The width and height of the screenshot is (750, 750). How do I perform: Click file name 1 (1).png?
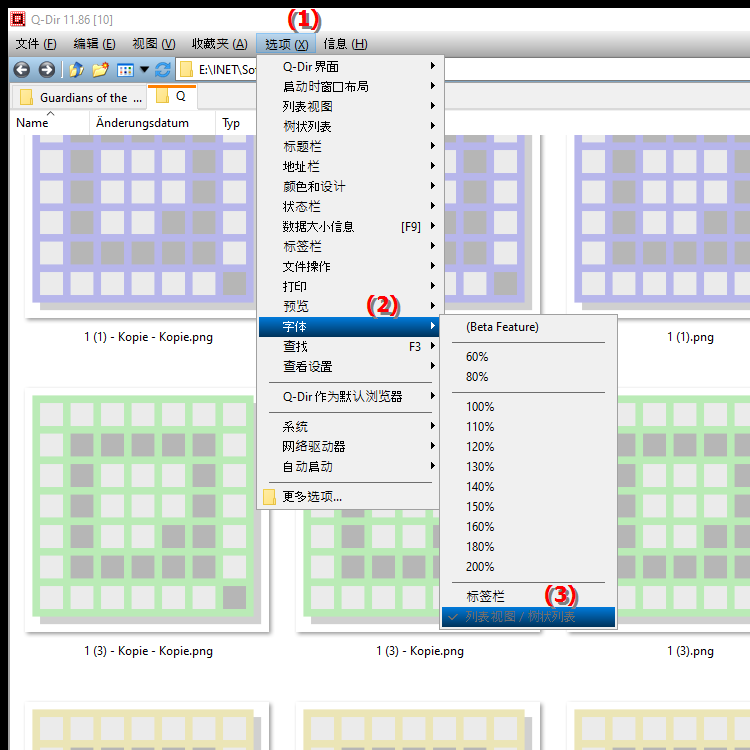point(690,337)
